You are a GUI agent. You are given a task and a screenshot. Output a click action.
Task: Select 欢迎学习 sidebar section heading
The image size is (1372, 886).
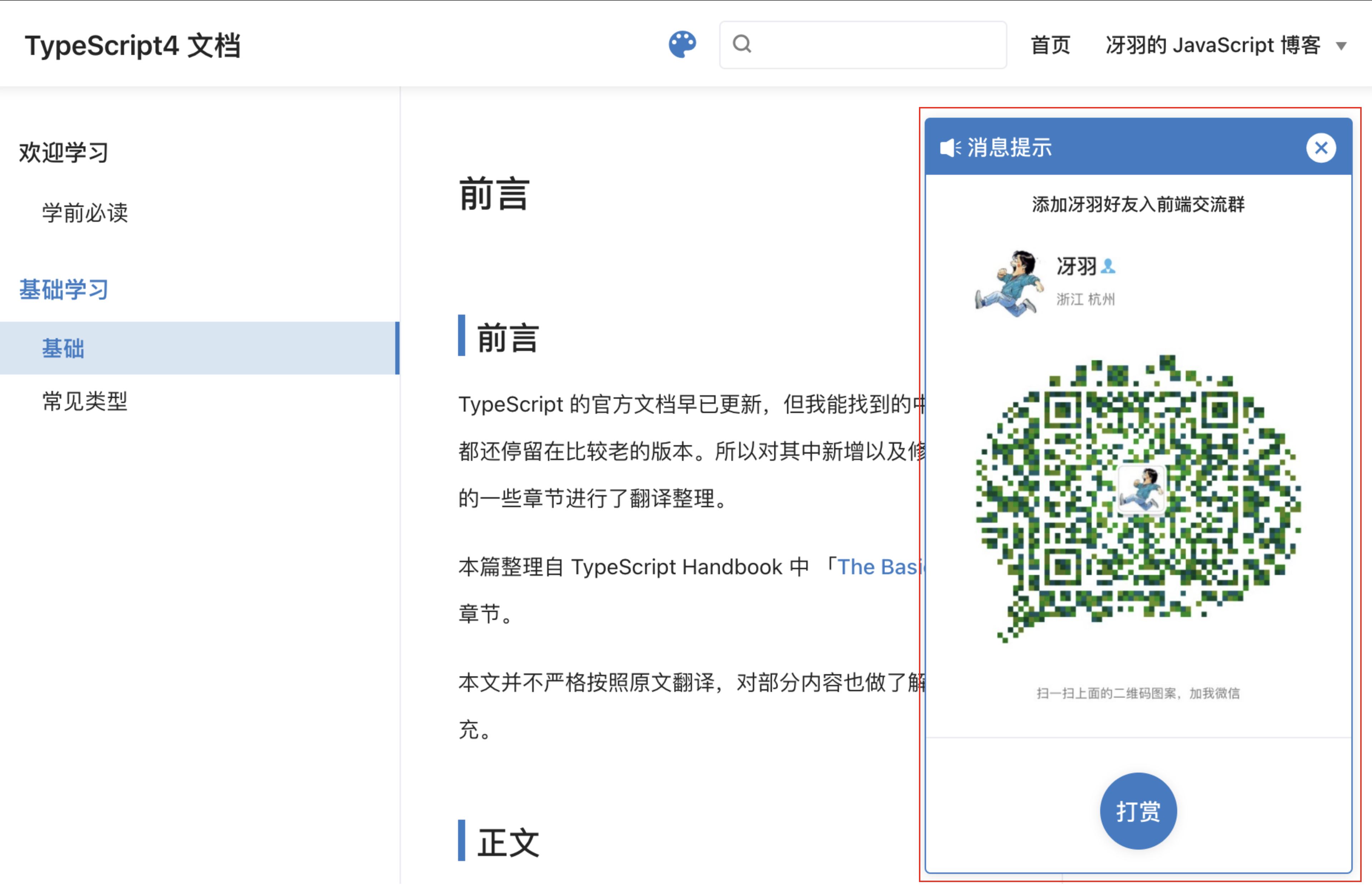coord(64,152)
